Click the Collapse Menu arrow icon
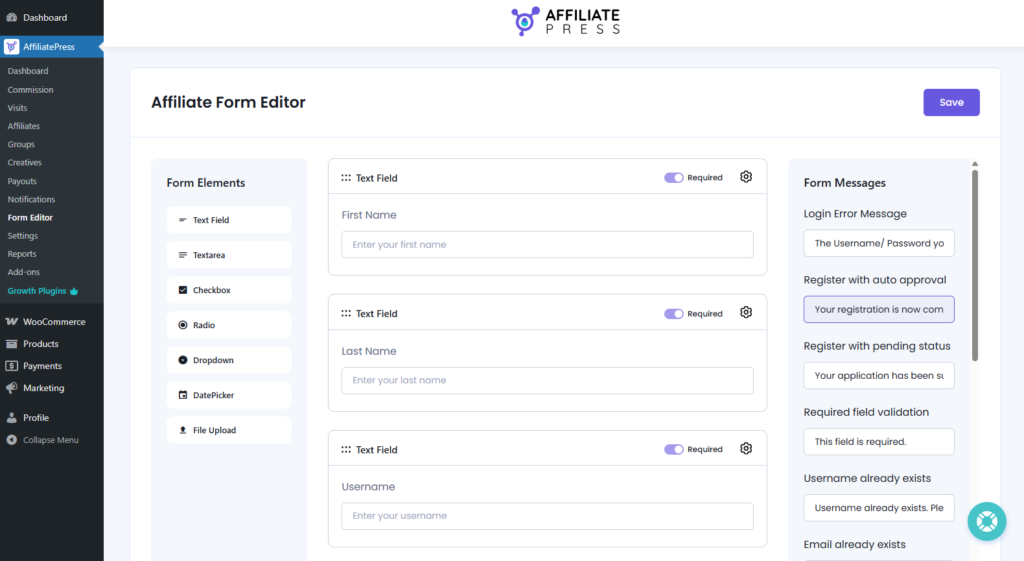Image resolution: width=1024 pixels, height=561 pixels. click(x=12, y=440)
